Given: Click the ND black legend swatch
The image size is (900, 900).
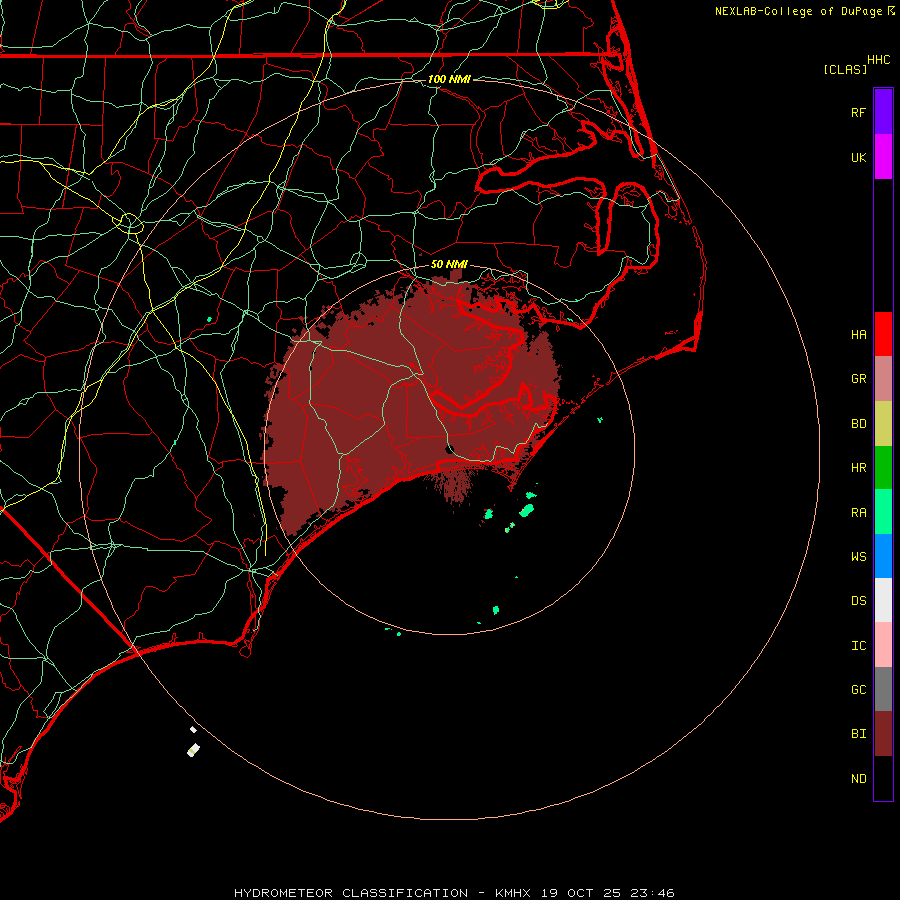Looking at the screenshot, I should 883,778.
